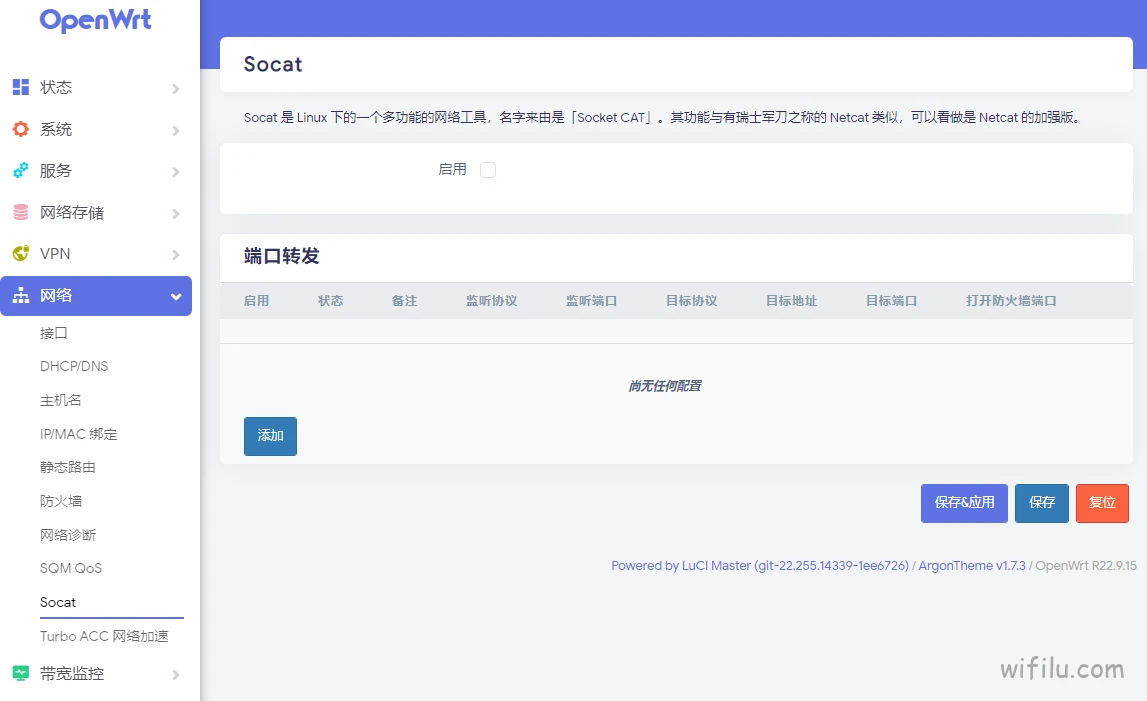Screen dimensions: 1147x701
Task: Open the 防火墙 submenu item
Action: 61,501
